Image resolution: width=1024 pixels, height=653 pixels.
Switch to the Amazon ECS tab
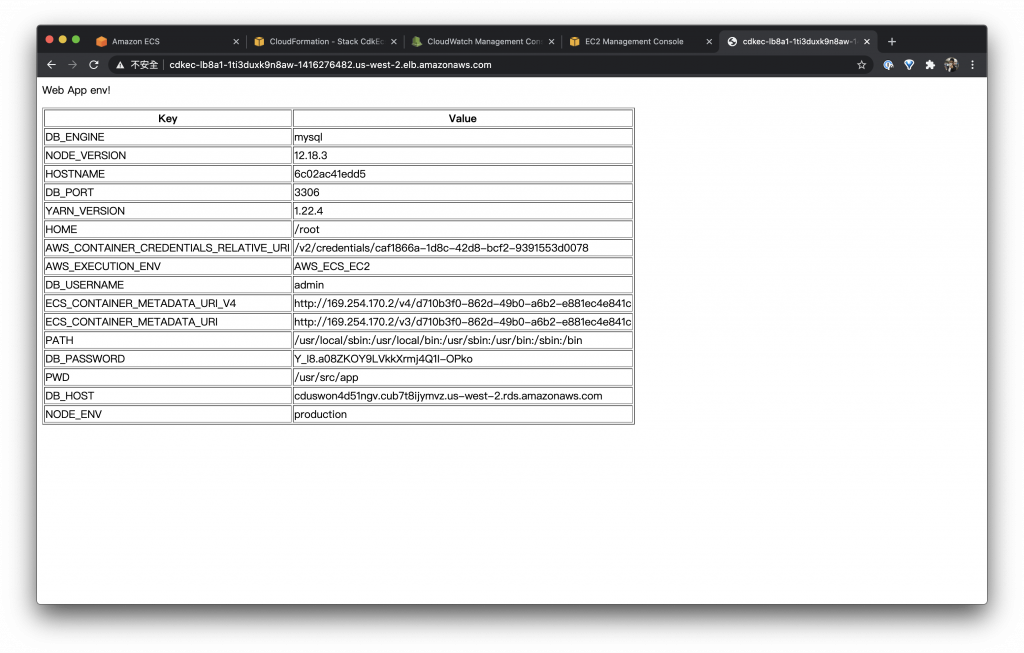(x=167, y=41)
